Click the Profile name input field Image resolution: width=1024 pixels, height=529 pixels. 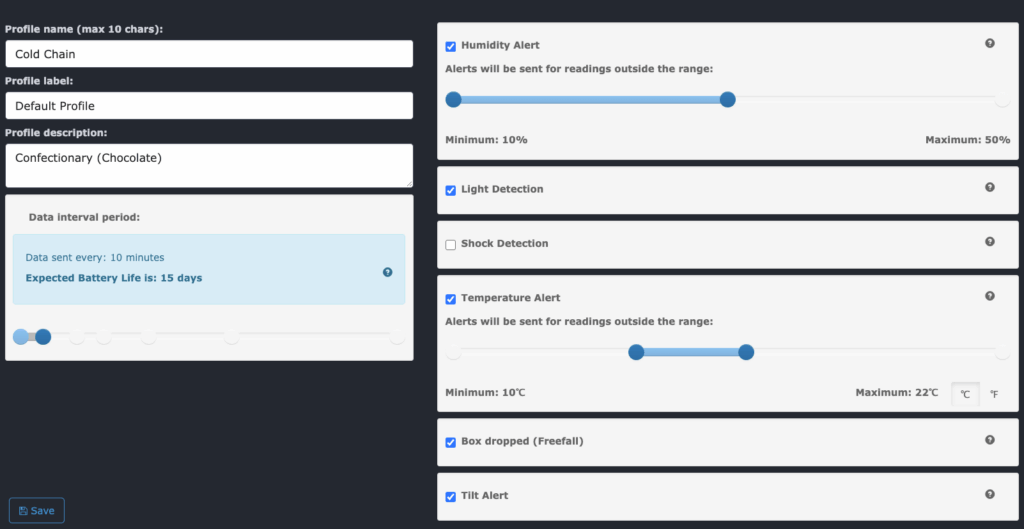coord(209,54)
